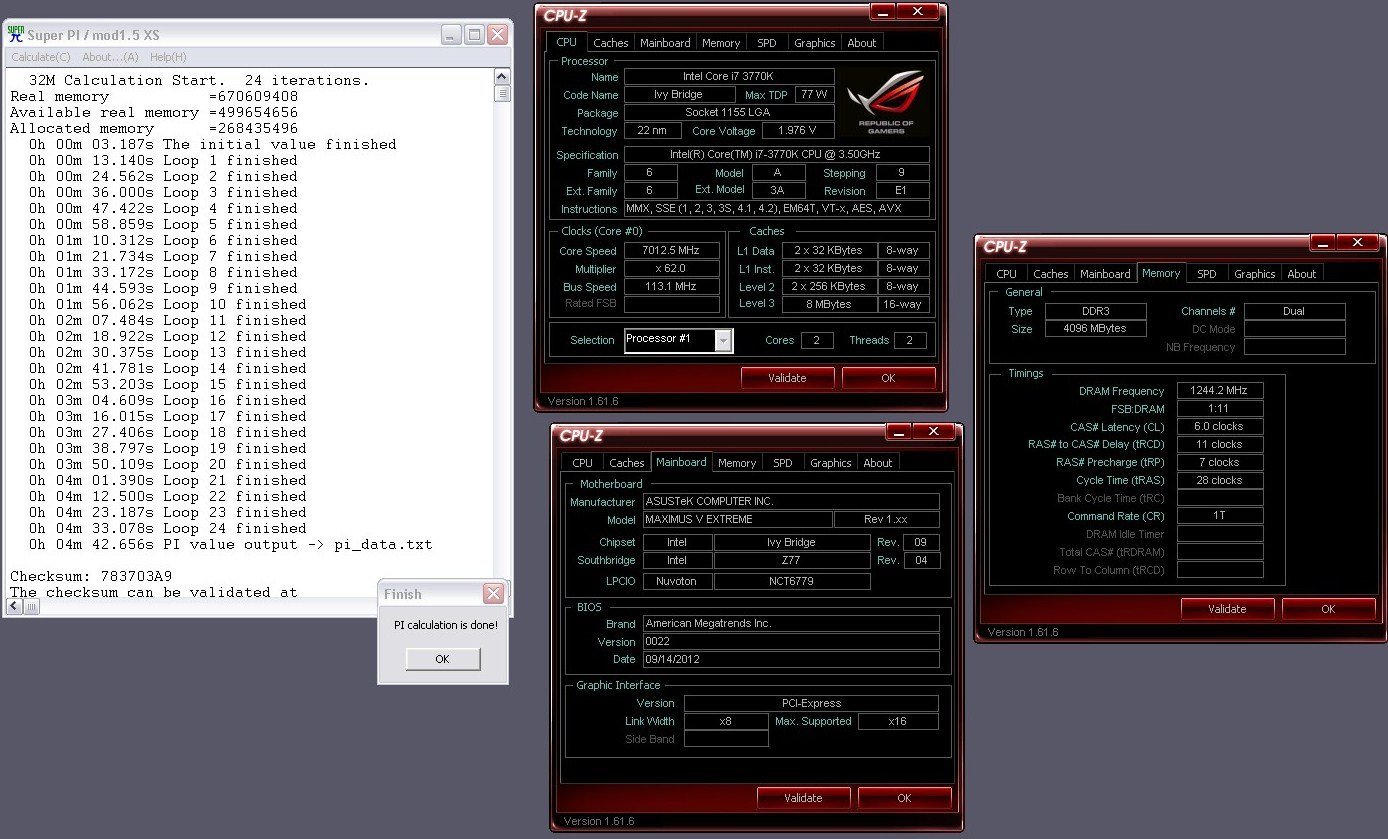Viewport: 1388px width, 839px height.
Task: Select SPD tab in CPU-Z mainboard window
Action: click(782, 463)
